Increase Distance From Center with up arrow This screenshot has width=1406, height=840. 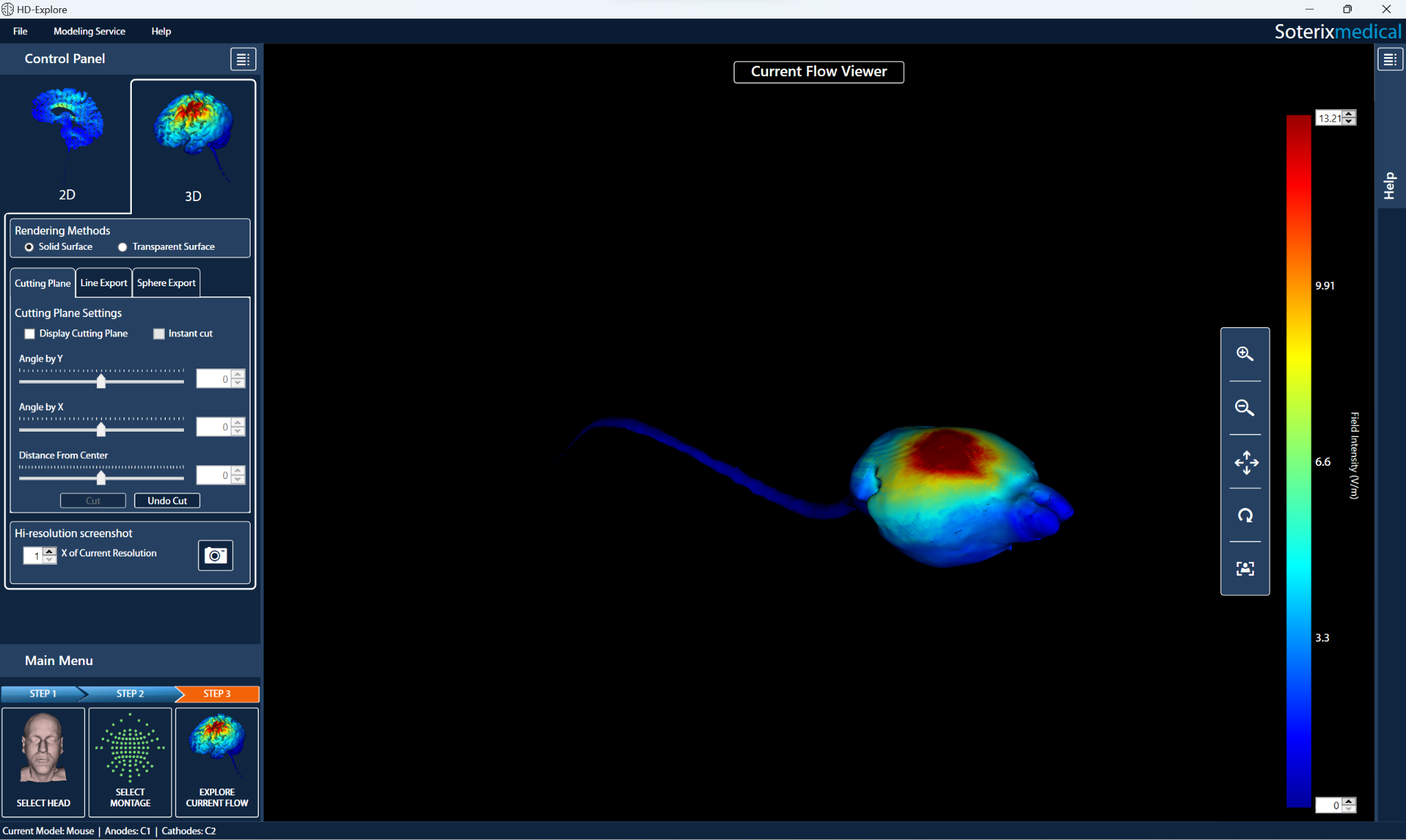238,471
